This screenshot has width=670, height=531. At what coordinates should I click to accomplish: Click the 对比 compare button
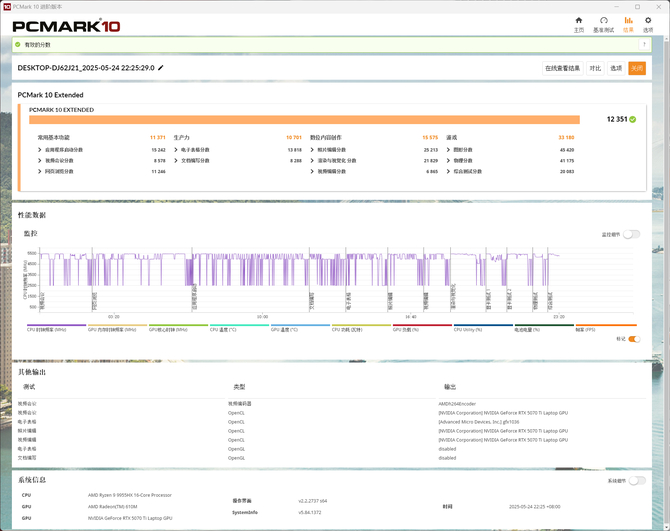(x=595, y=68)
